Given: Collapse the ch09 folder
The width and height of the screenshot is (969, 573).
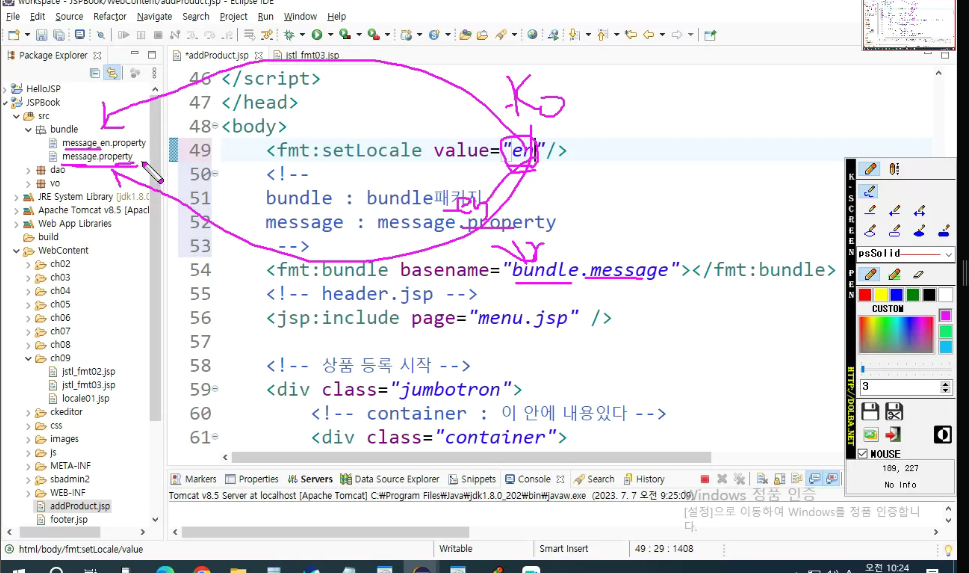Looking at the screenshot, I should click(28, 359).
